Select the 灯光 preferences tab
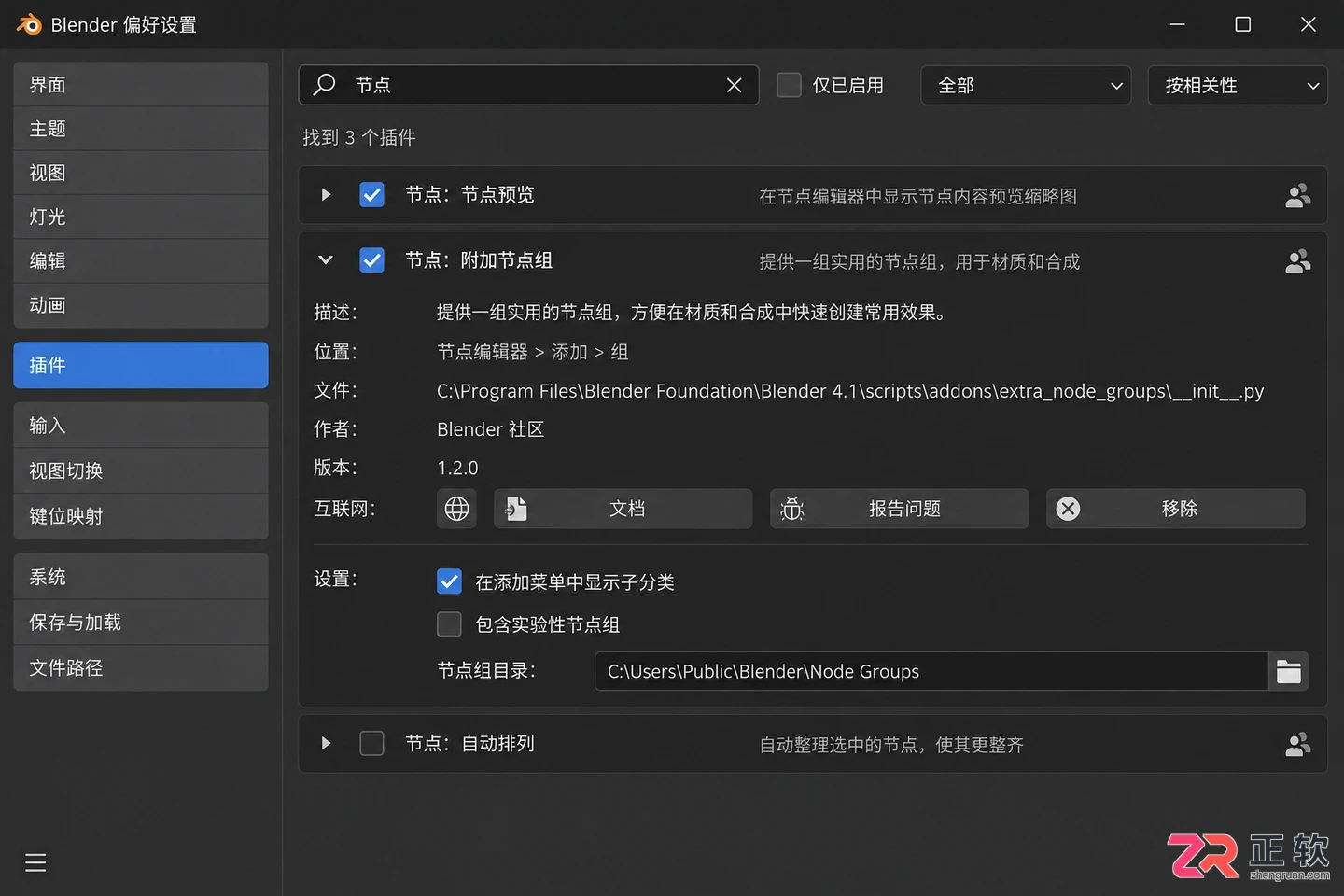 [141, 217]
